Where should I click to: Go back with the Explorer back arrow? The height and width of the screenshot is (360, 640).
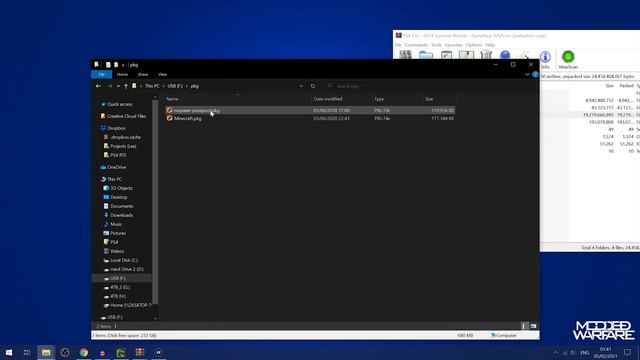point(98,86)
